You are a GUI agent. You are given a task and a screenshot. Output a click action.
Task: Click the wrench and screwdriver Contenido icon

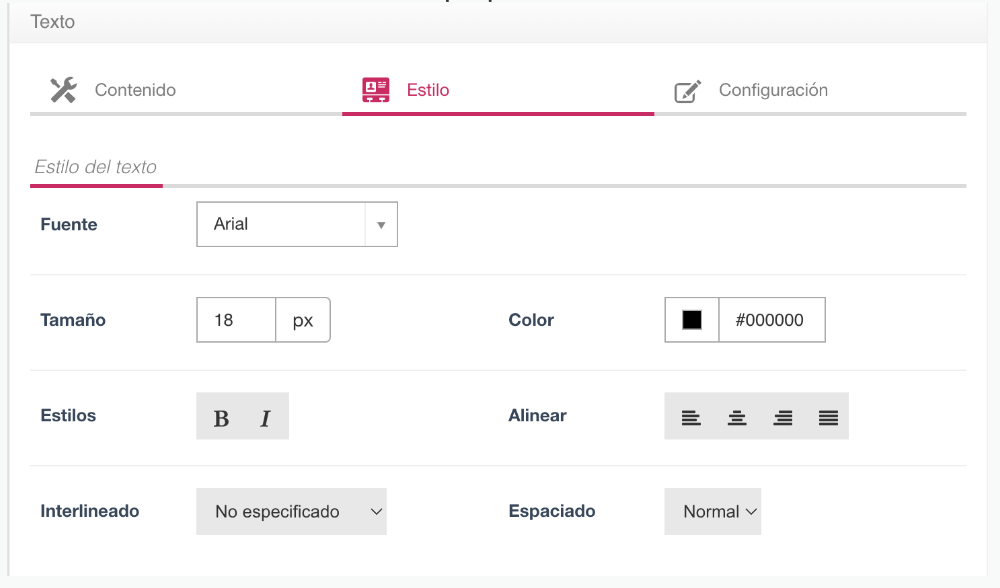63,90
